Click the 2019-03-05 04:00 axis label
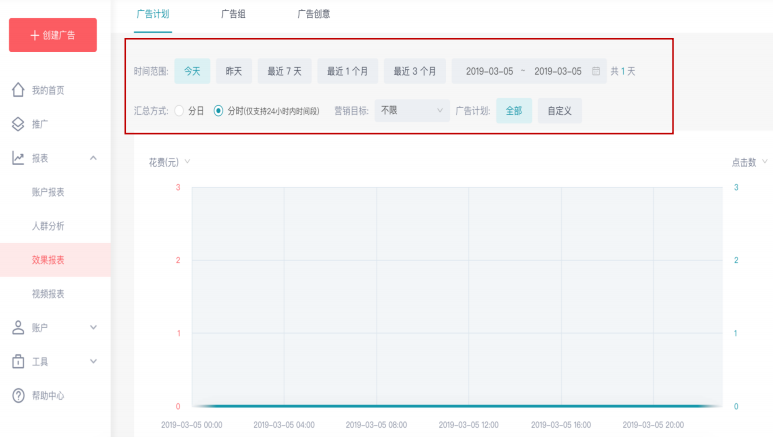The width and height of the screenshot is (773, 437). point(284,425)
